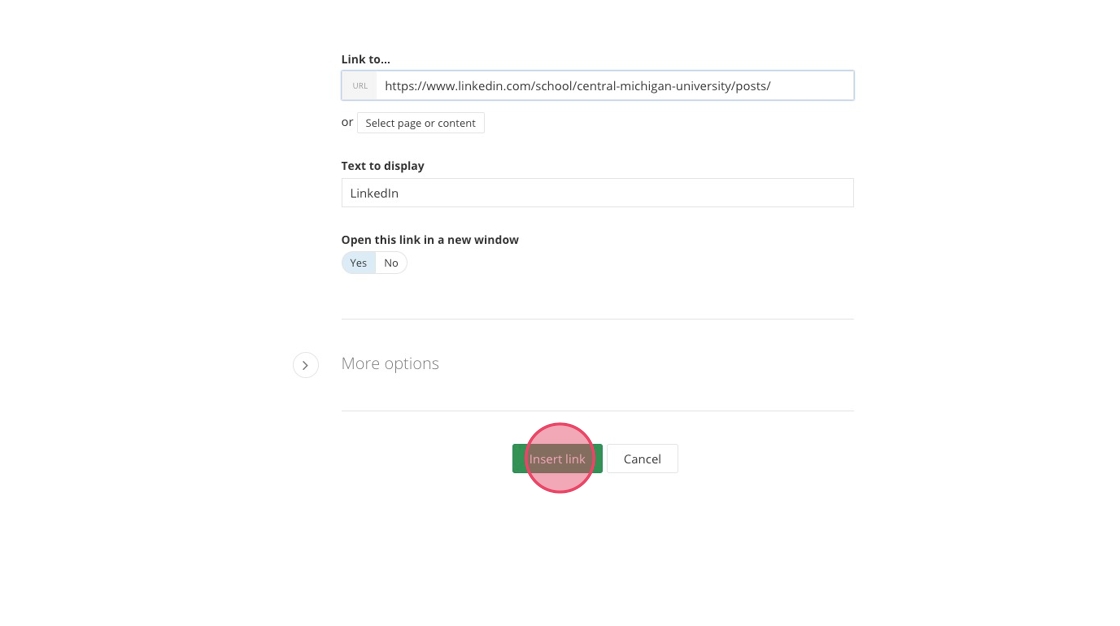The image size is (1120, 626).
Task: Place cursor in the LinkedIn display text
Action: (x=375, y=193)
